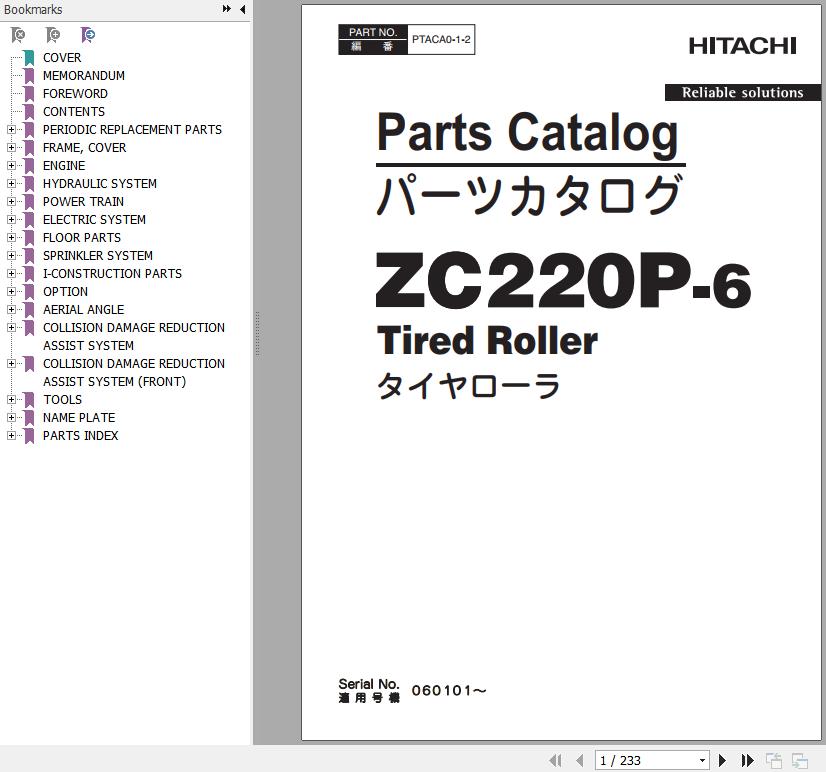
Task: Click the SPRINKLER SYSTEM bookmark ribbon icon
Action: click(x=29, y=255)
